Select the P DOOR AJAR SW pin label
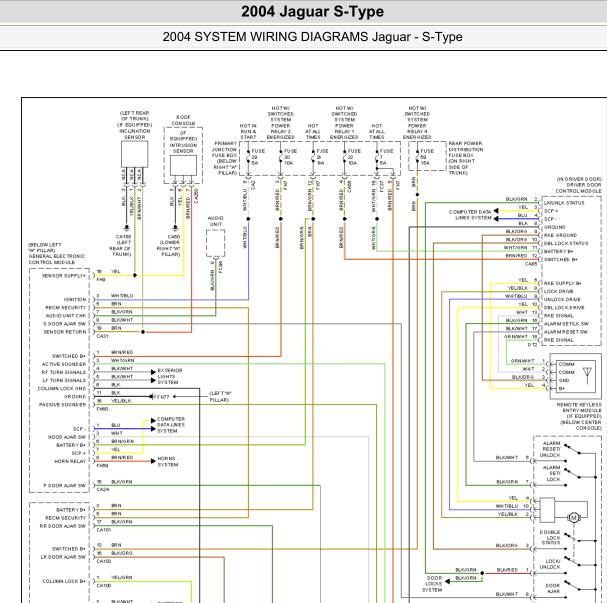The image size is (607, 603). click(x=65, y=485)
